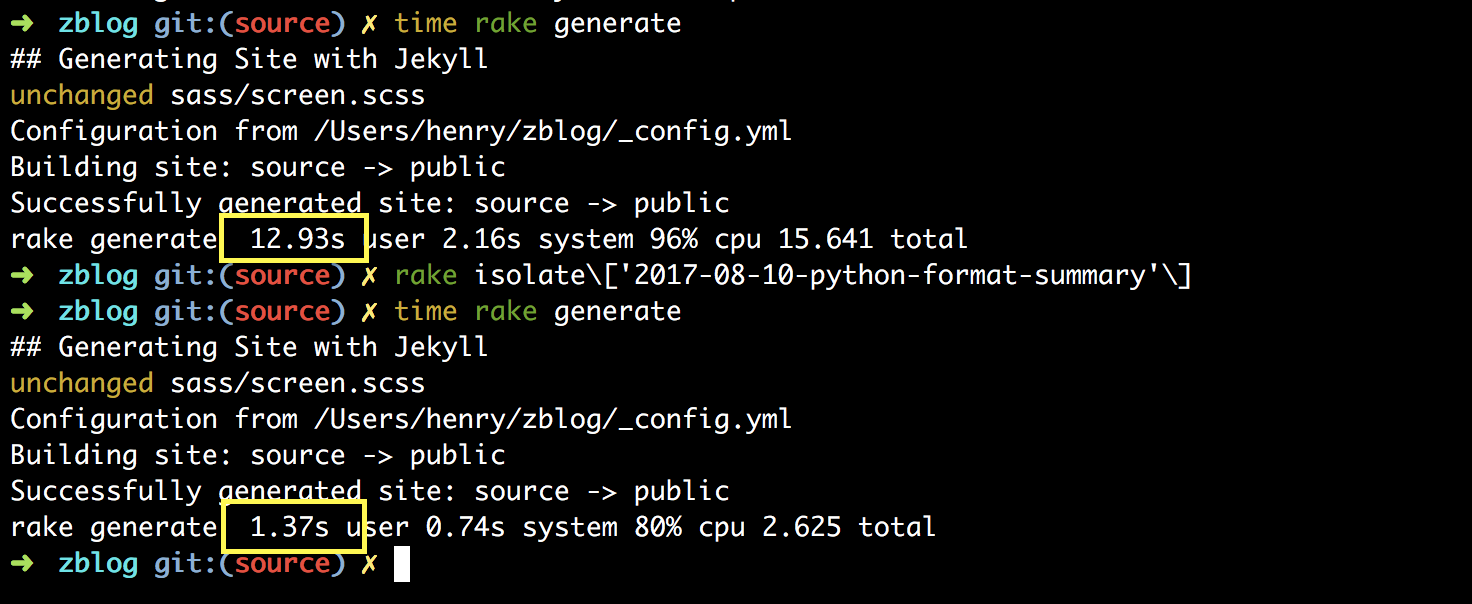Click the yellow ✗ before rake isolate
The image size is (1472, 604).
click(369, 276)
